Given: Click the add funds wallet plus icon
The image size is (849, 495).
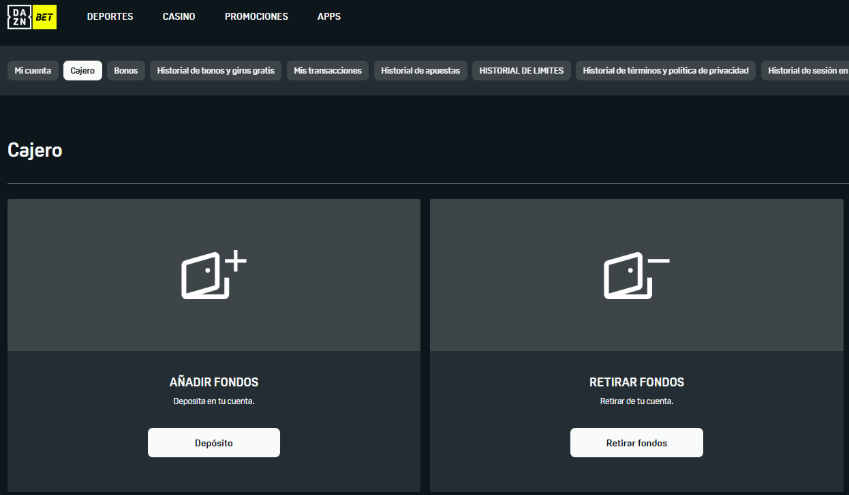Looking at the screenshot, I should 214,275.
